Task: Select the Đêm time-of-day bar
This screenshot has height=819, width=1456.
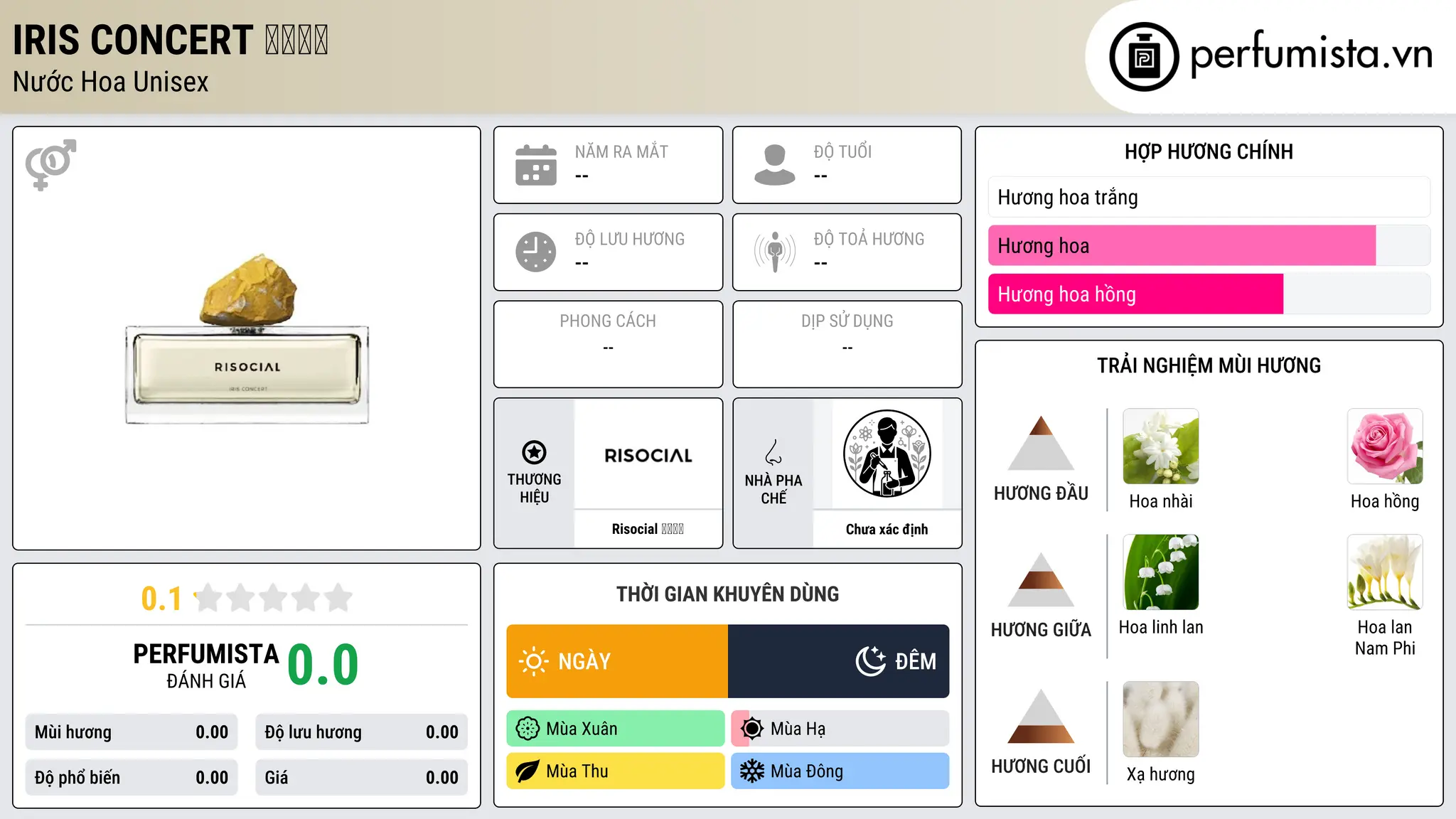Action: (839, 661)
